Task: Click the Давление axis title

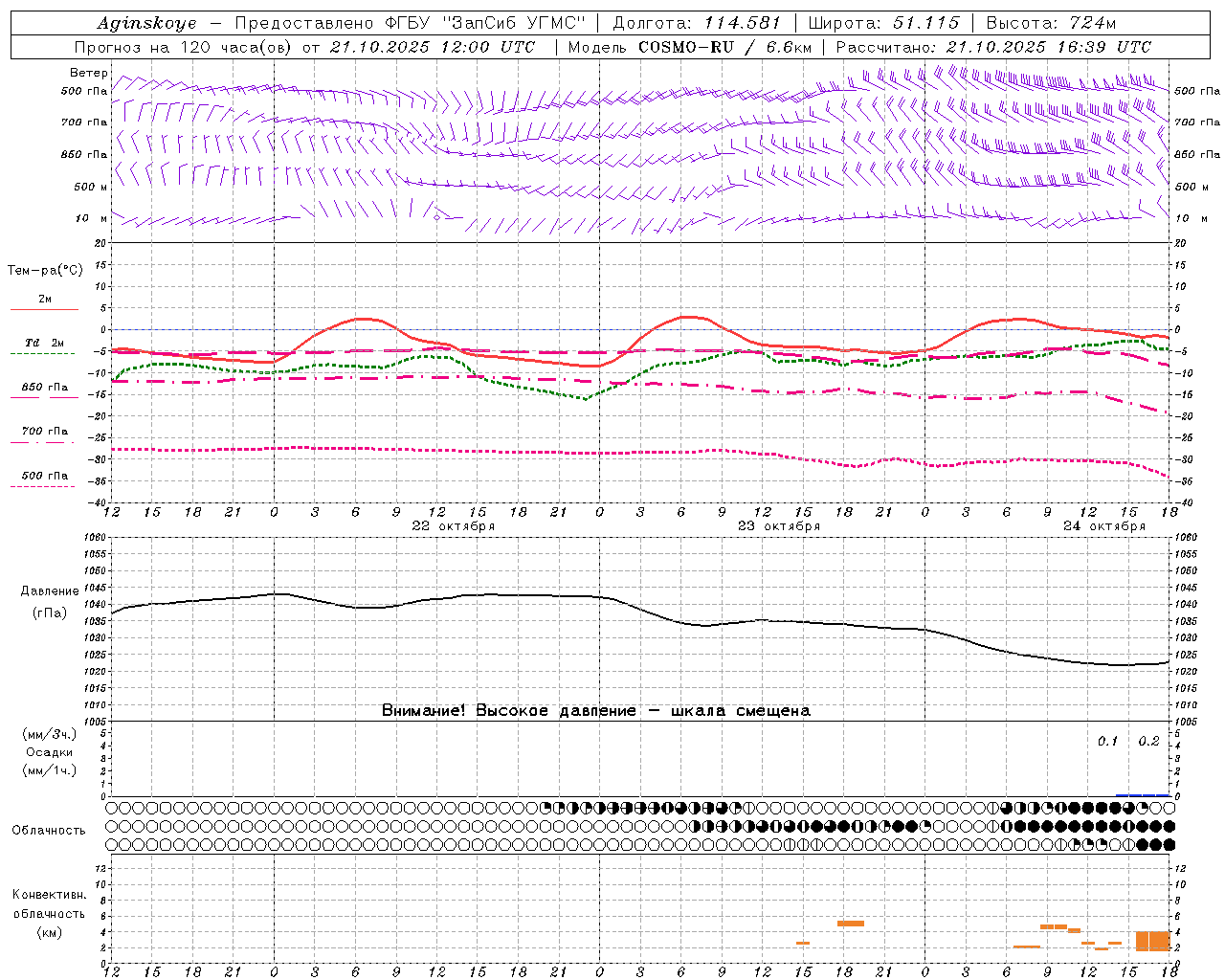Action: (48, 591)
